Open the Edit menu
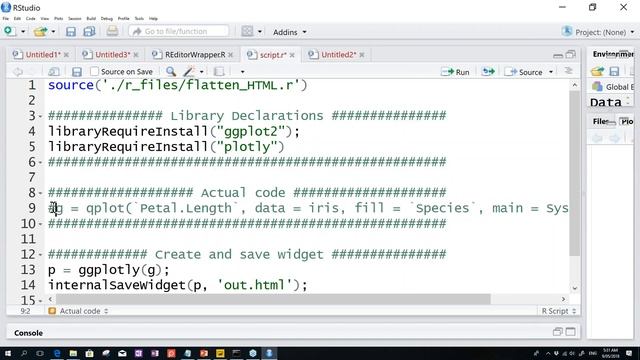 (x=17, y=18)
